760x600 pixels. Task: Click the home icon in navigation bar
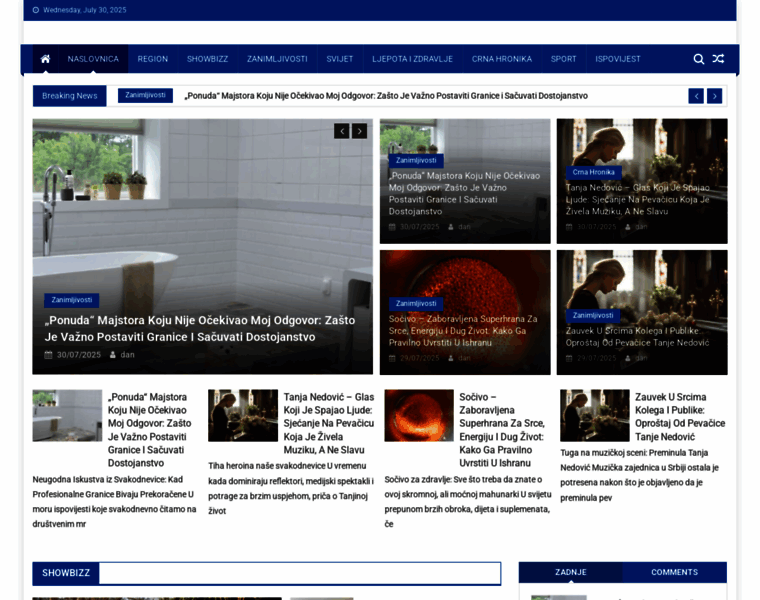(x=45, y=59)
